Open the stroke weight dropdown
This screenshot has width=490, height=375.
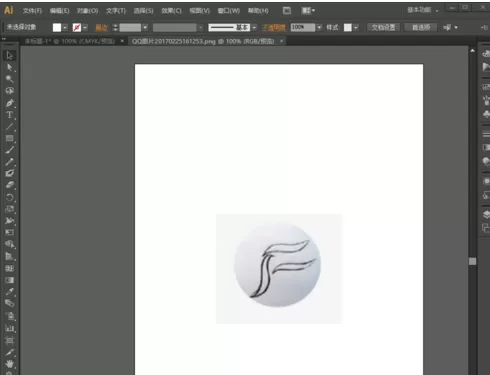(x=145, y=28)
